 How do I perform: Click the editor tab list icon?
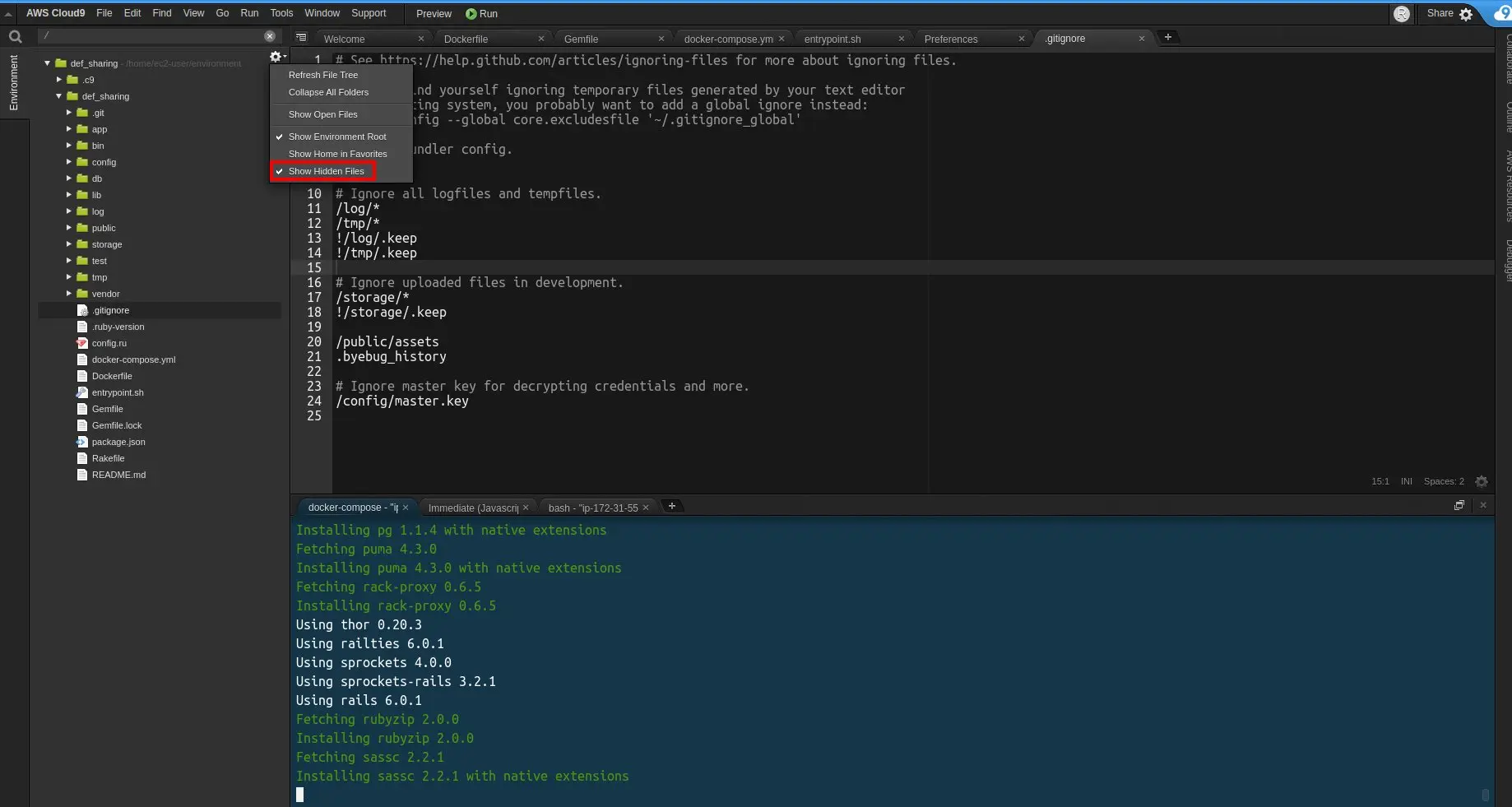coord(301,38)
